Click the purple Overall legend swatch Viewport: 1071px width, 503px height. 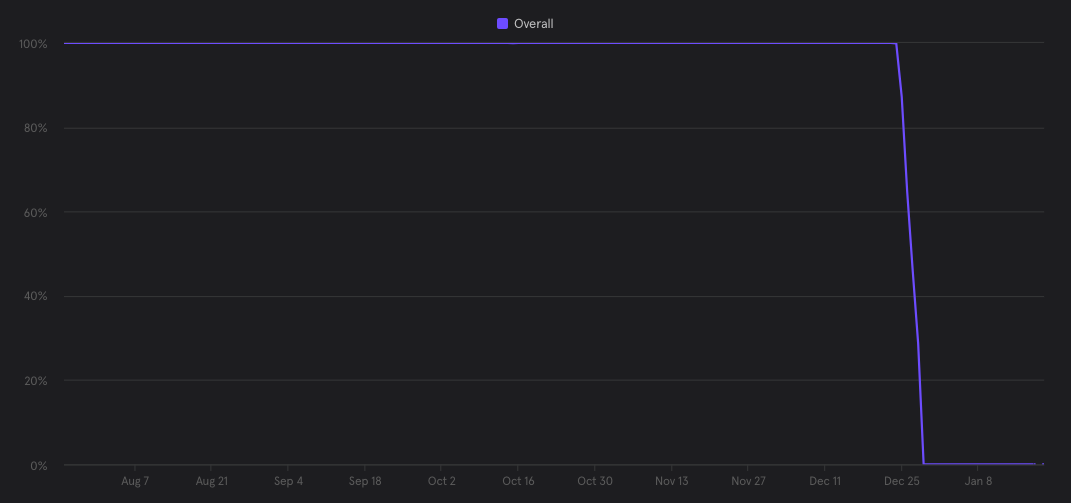coord(502,24)
